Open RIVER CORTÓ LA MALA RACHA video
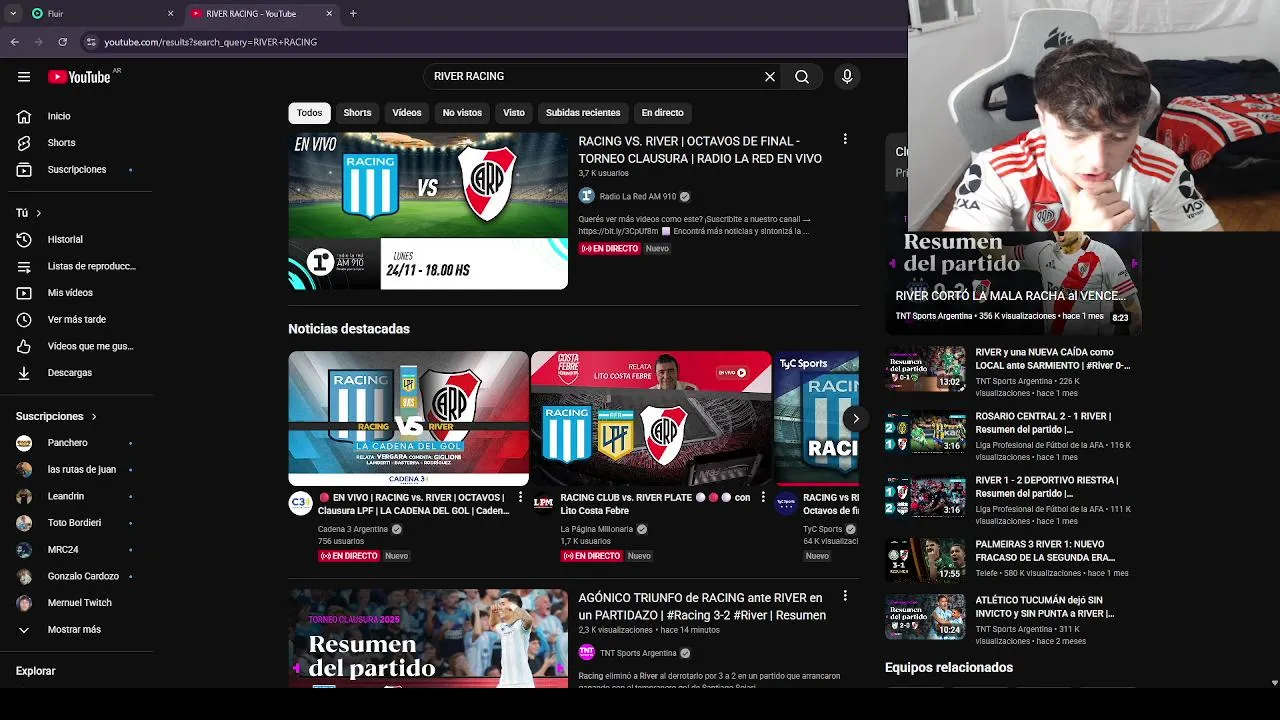1280x720 pixels. [x=1011, y=296]
